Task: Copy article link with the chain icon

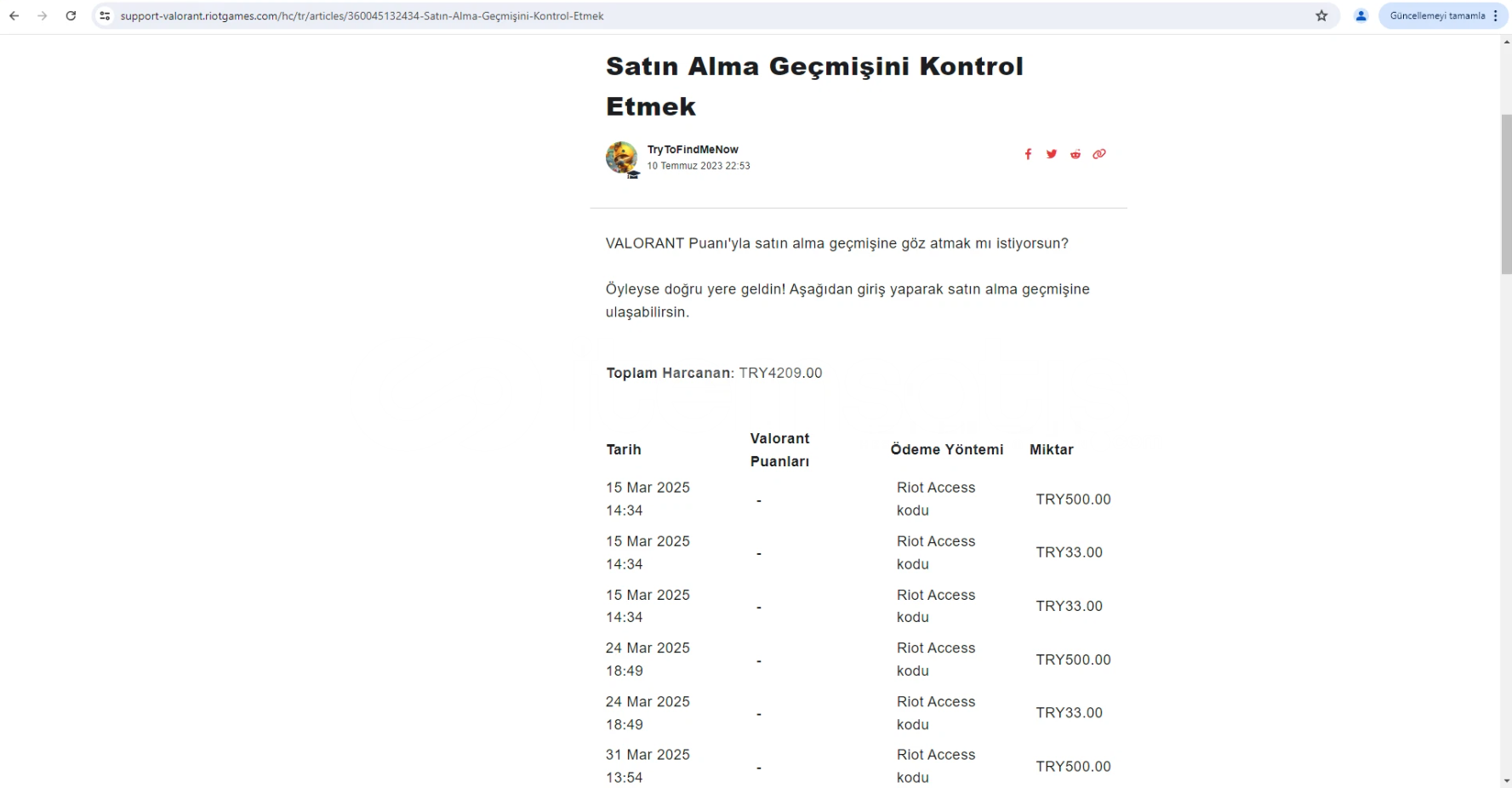Action: pyautogui.click(x=1099, y=154)
